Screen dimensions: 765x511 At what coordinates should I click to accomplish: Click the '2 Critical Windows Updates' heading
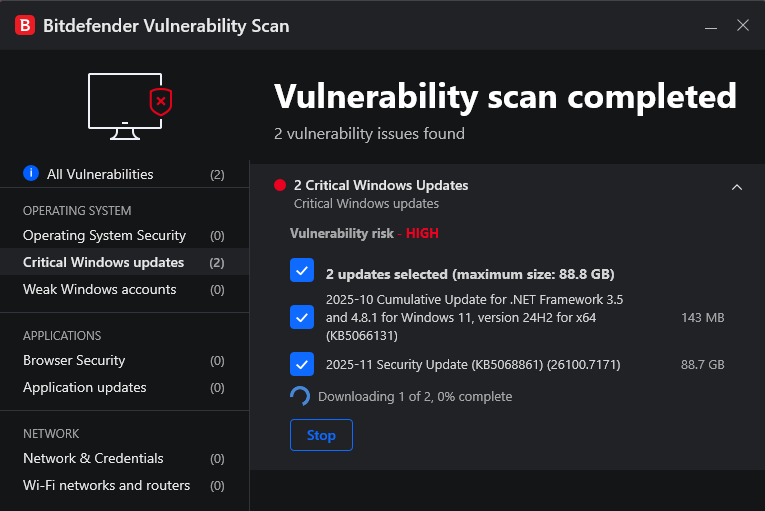point(381,185)
